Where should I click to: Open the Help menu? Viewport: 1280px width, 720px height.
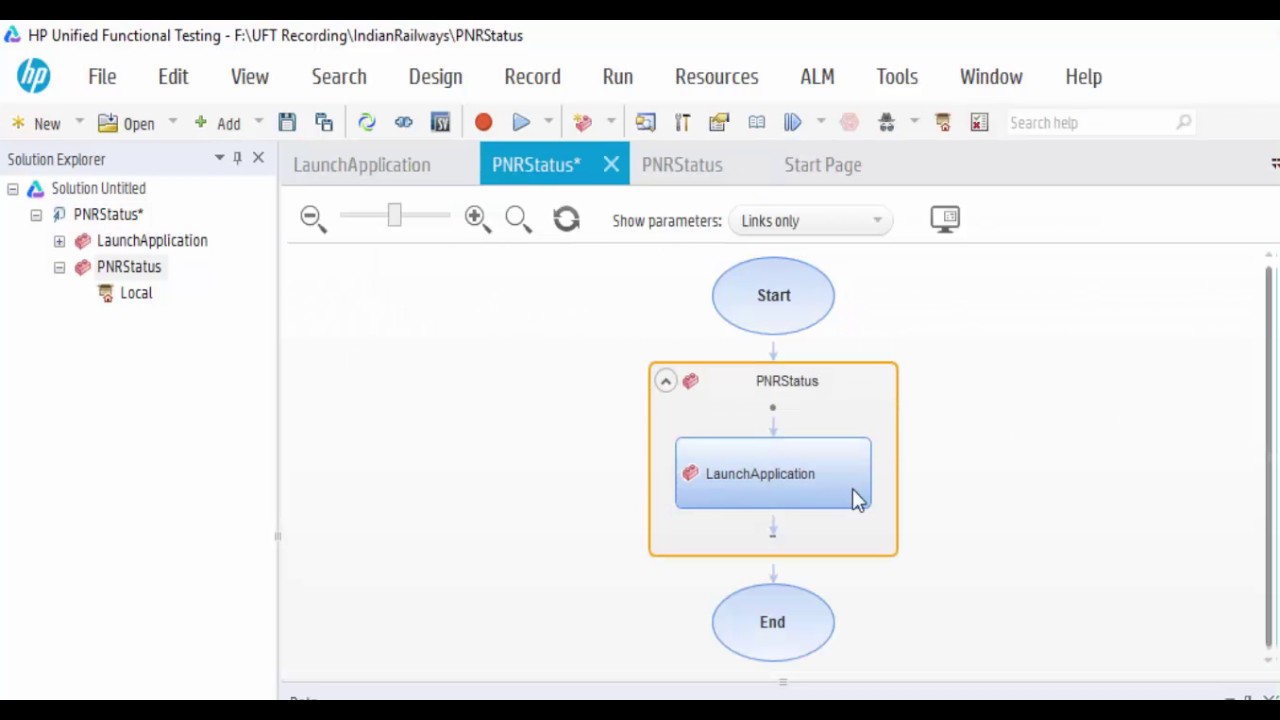pyautogui.click(x=1083, y=77)
